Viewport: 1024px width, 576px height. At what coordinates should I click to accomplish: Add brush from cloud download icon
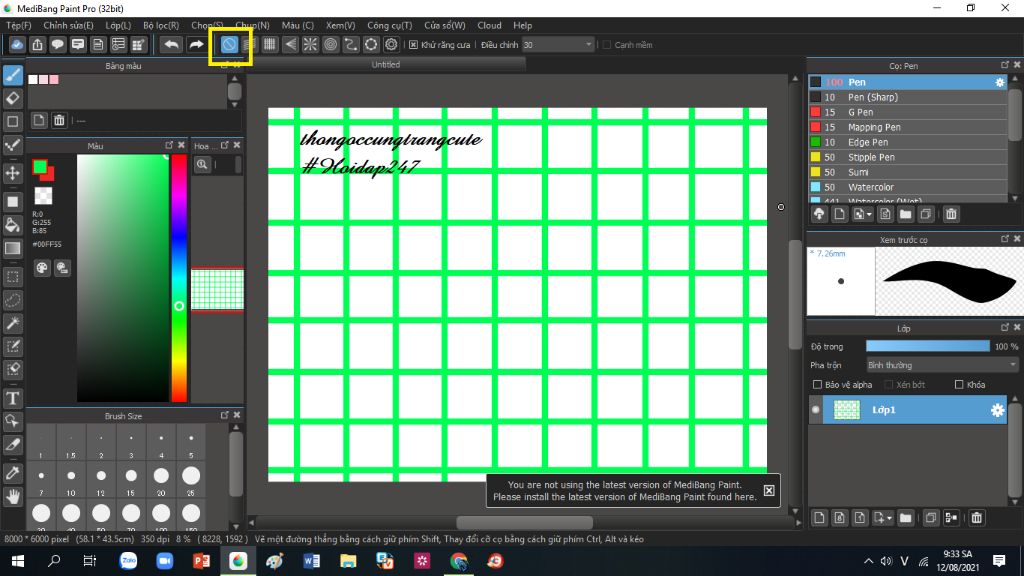(x=819, y=214)
